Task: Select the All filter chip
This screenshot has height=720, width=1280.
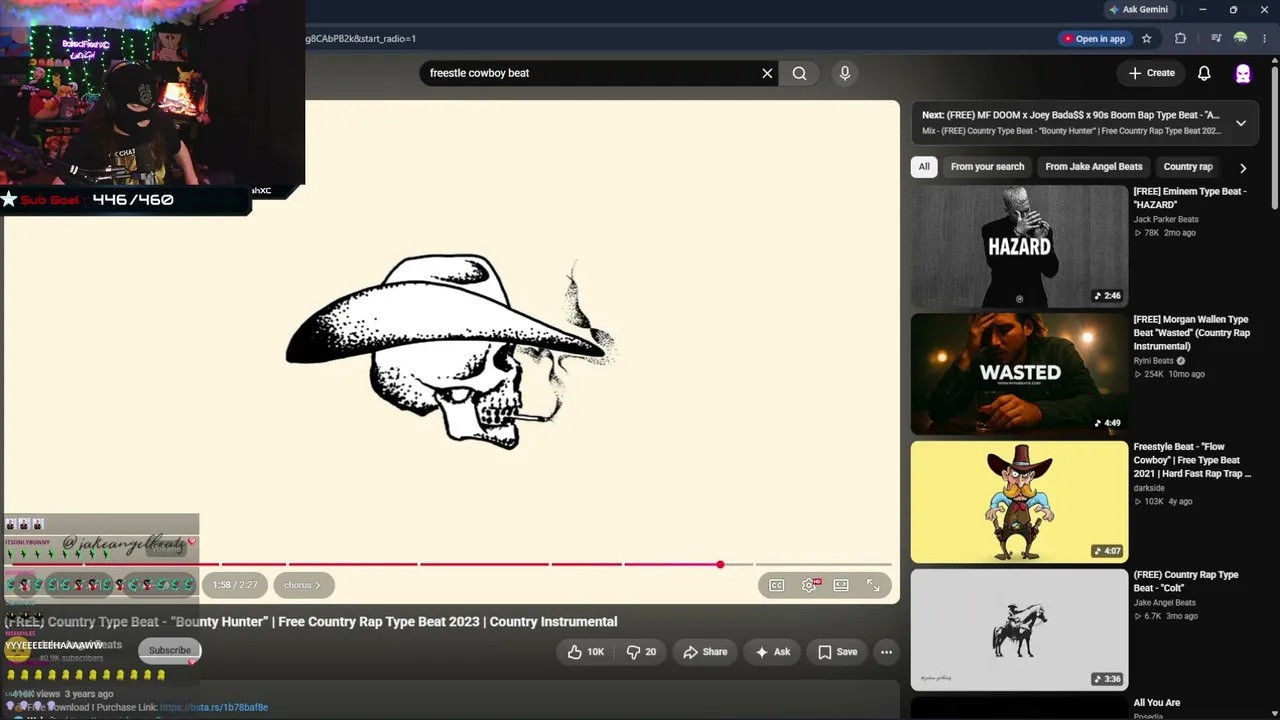Action: [924, 167]
